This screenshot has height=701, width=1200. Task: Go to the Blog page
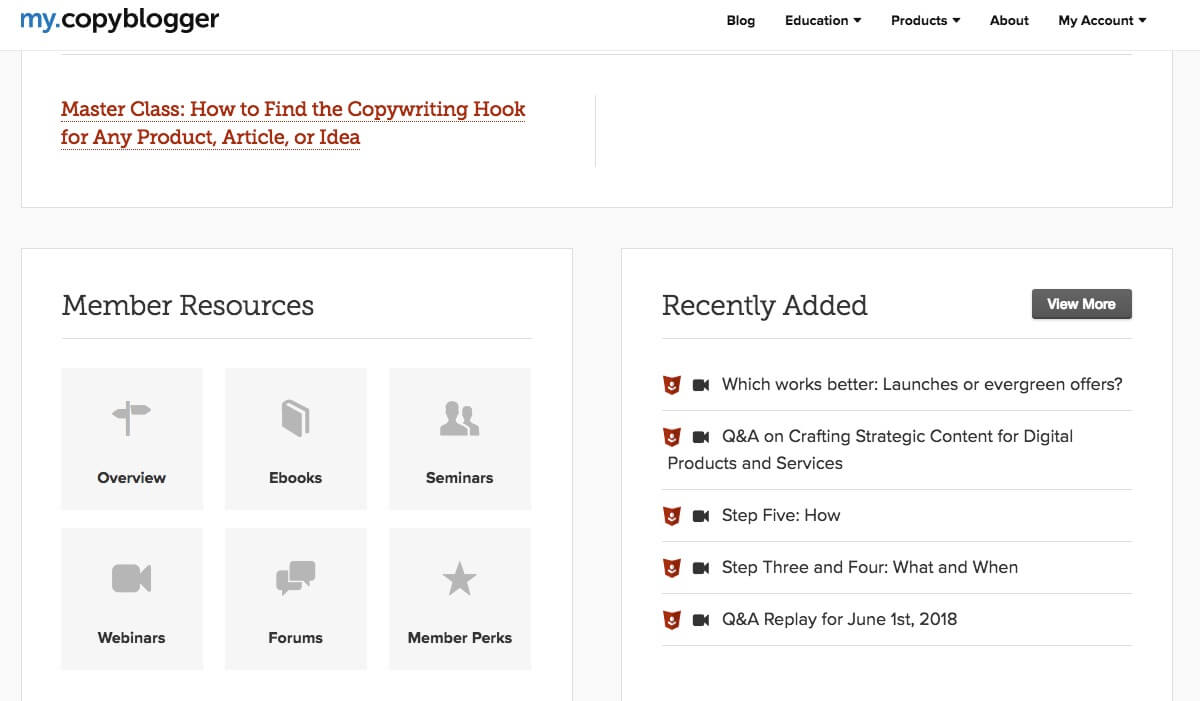[x=741, y=20]
